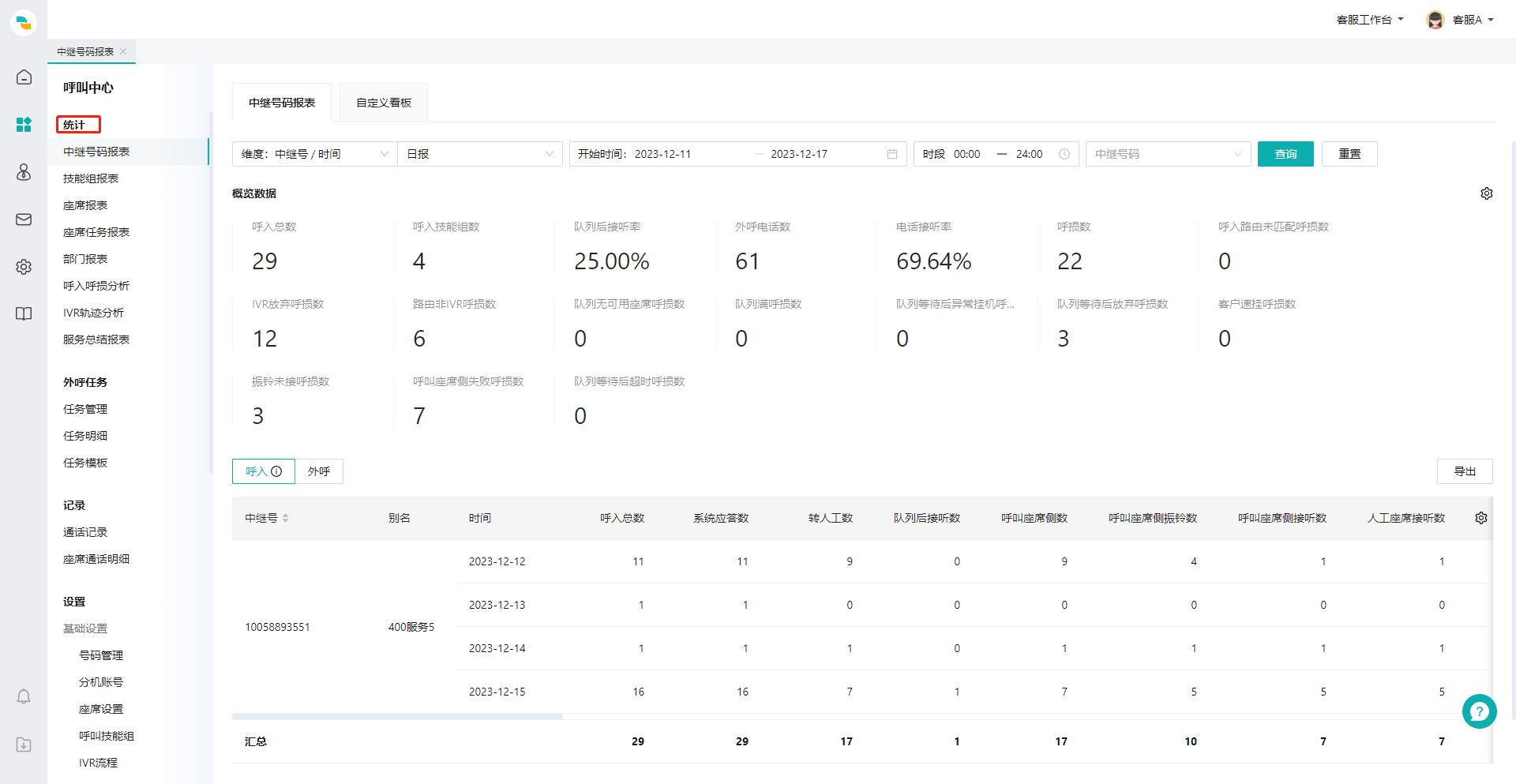Click the 电话接听率 69.64% card
Screen dimensions: 1516x784
point(934,246)
